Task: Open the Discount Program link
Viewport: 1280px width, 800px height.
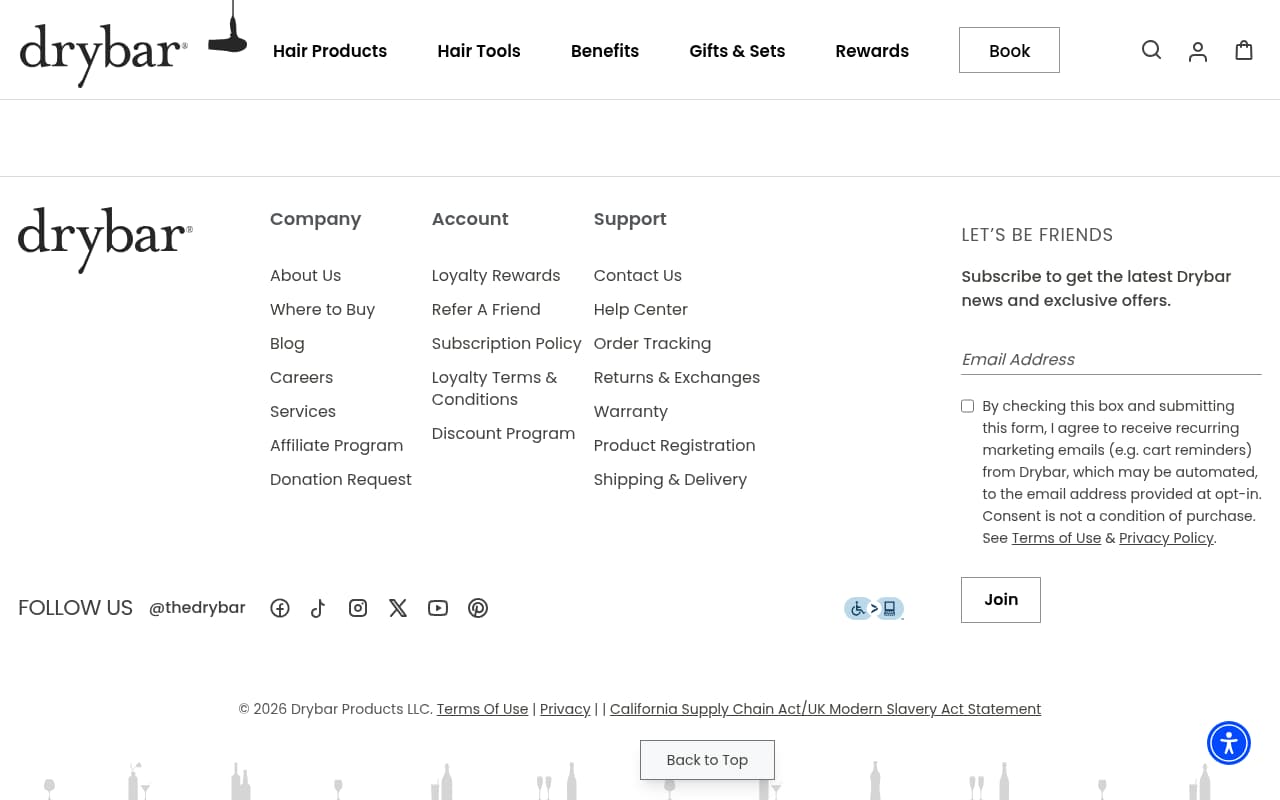Action: (x=503, y=434)
